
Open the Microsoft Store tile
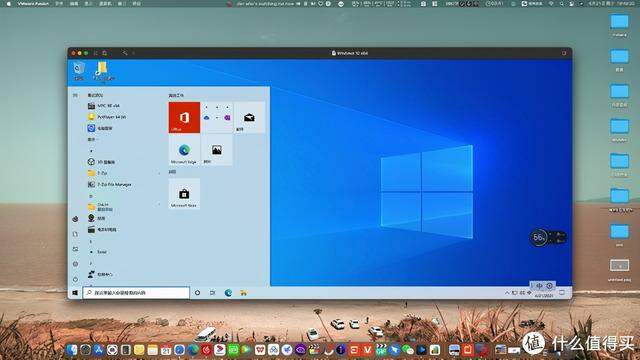click(184, 194)
